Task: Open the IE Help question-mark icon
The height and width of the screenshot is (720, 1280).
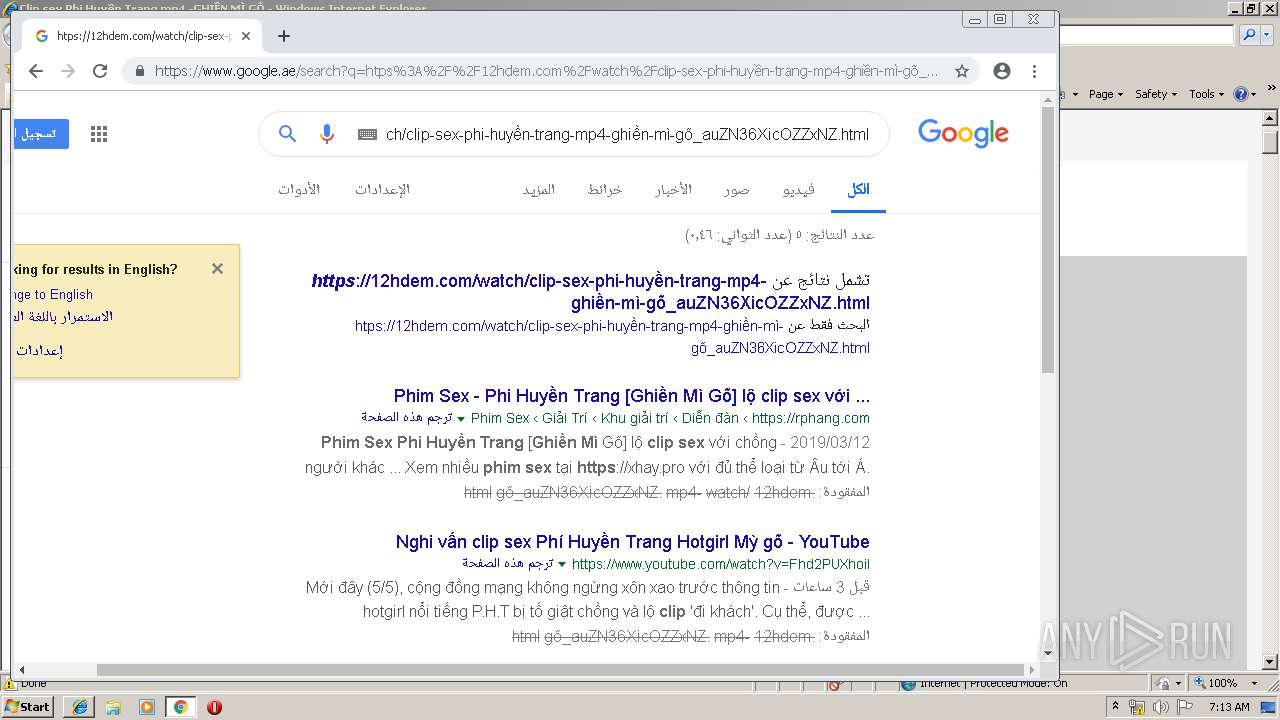Action: click(1241, 94)
